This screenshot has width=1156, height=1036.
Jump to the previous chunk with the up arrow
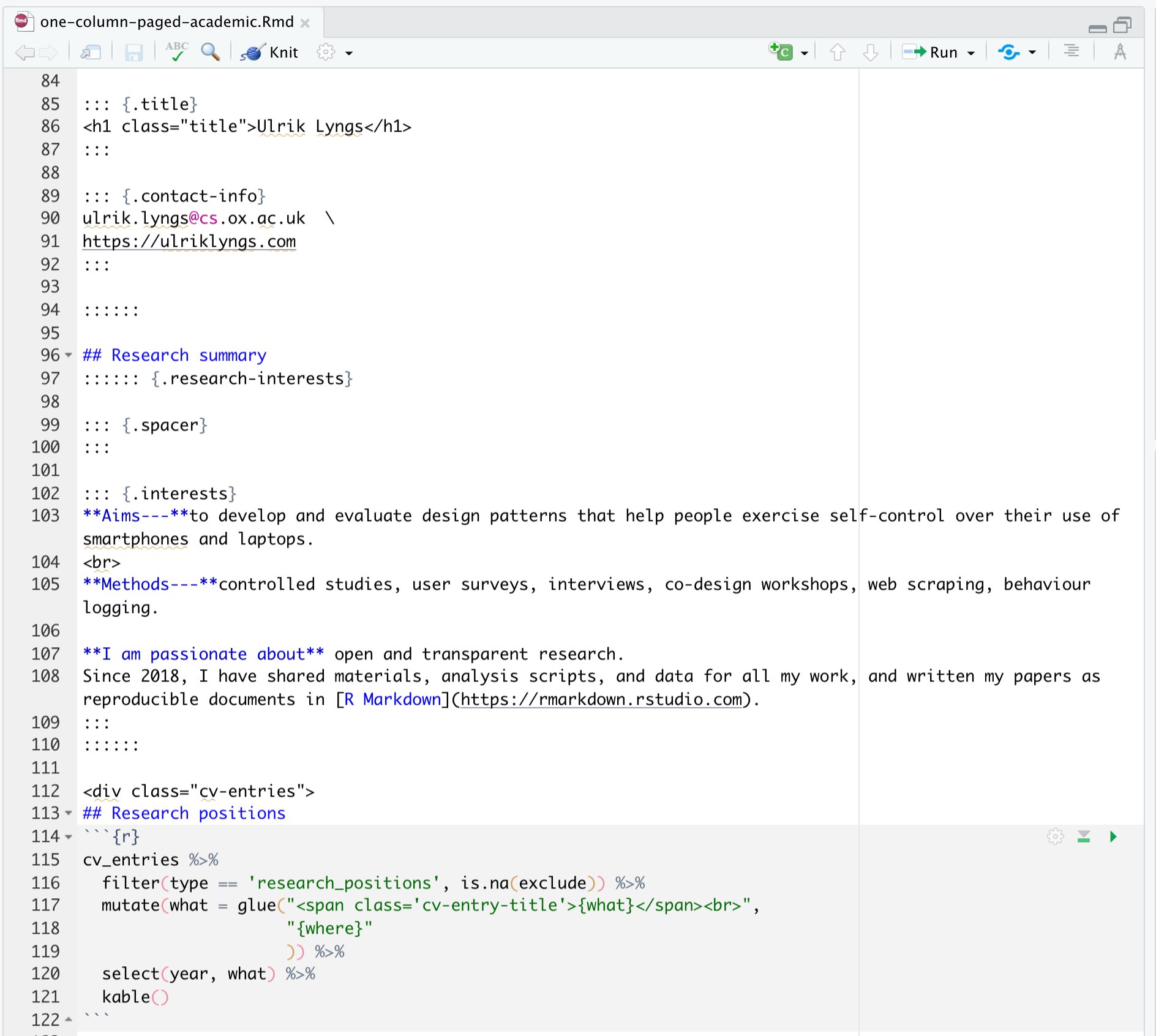coord(838,52)
